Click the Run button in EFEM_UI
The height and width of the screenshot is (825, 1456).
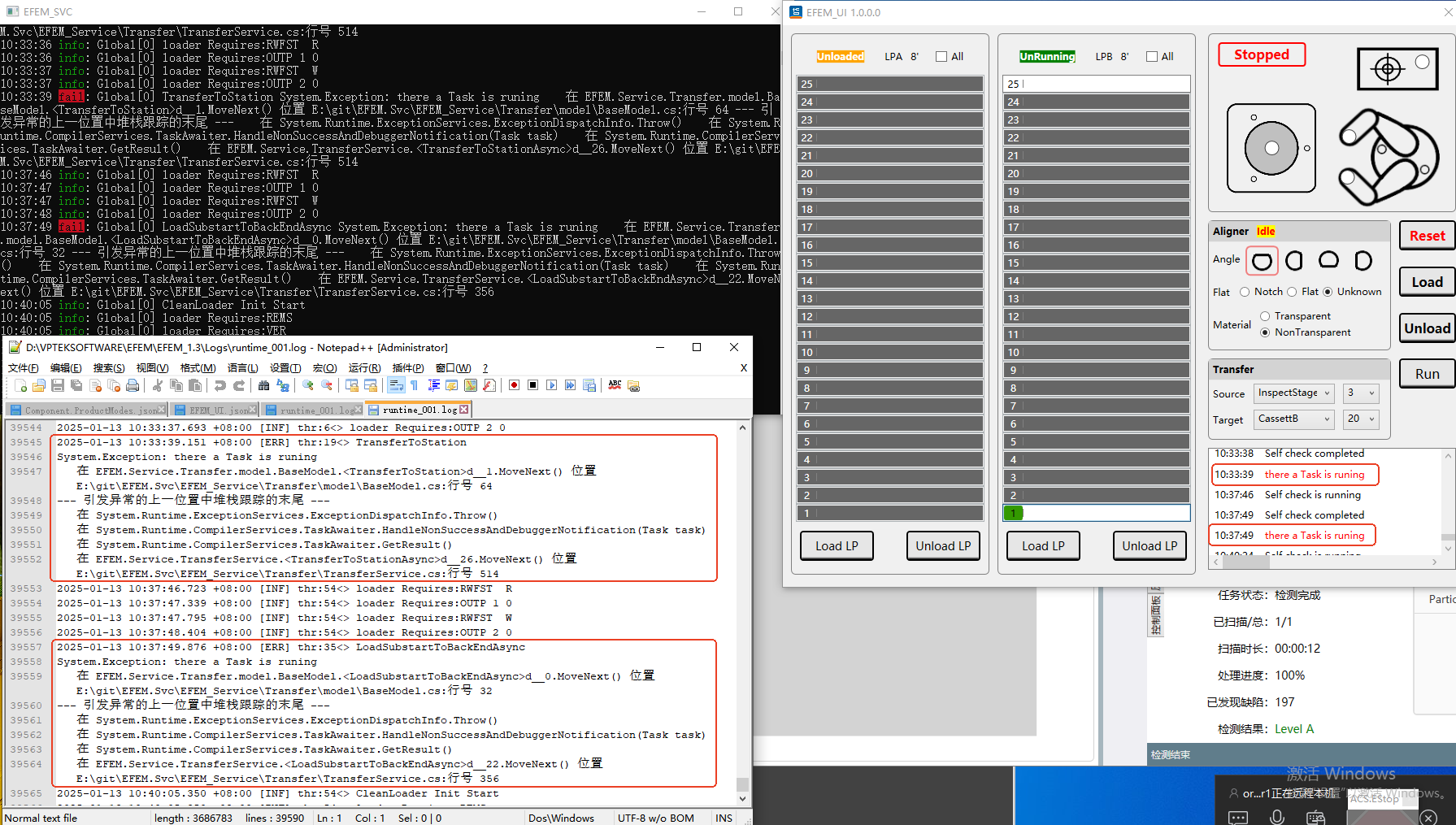pyautogui.click(x=1427, y=374)
